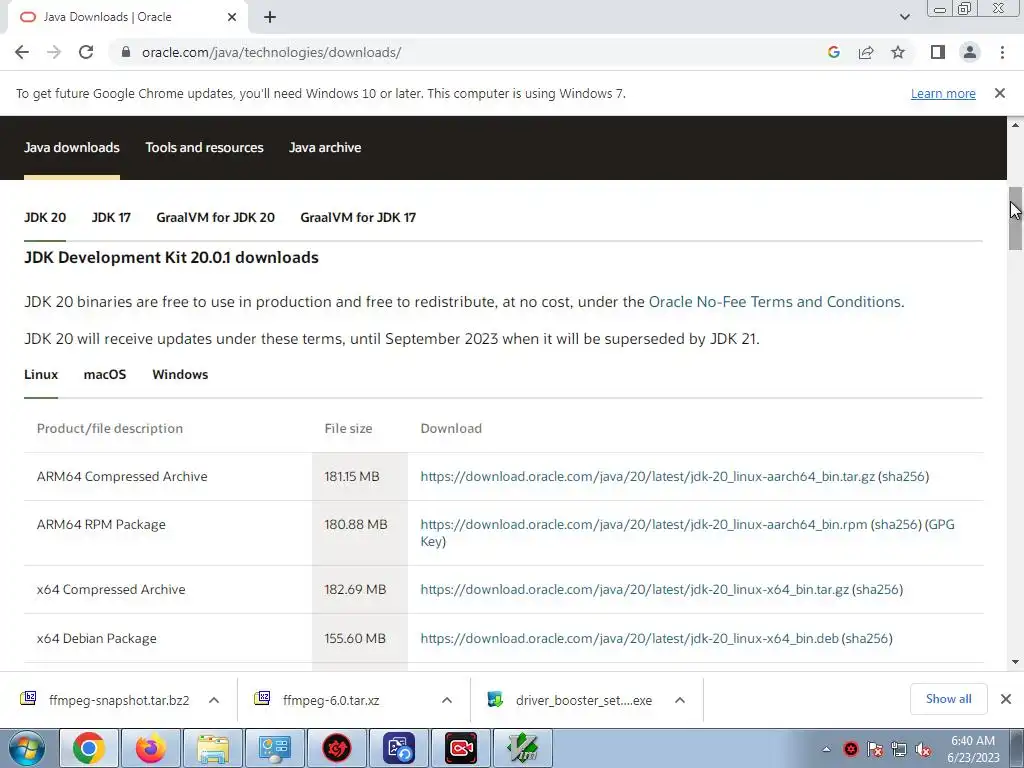Close the downloads shelf

pos(1006,699)
